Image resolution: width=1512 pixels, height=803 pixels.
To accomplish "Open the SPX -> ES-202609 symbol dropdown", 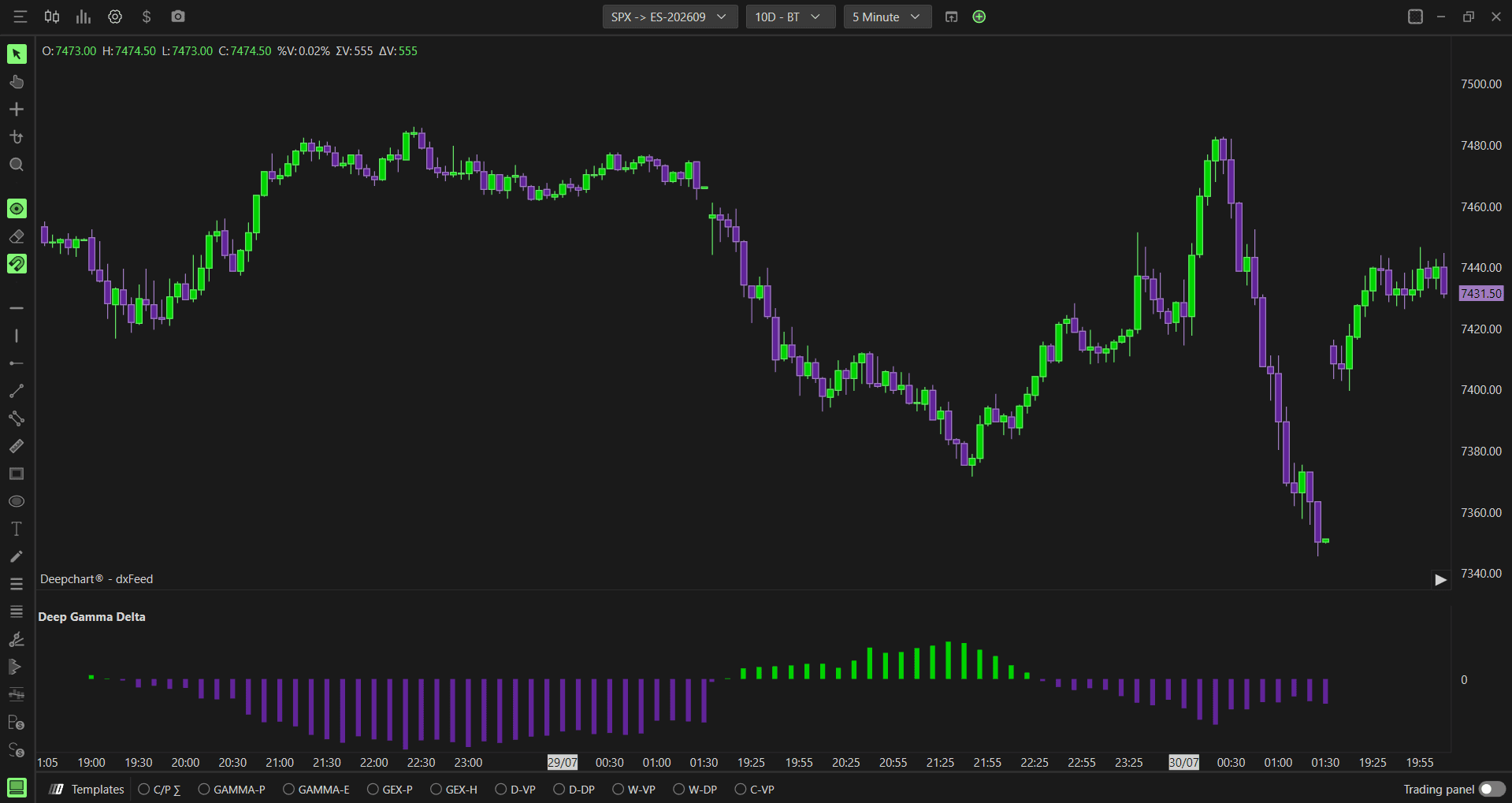I will pyautogui.click(x=670, y=17).
